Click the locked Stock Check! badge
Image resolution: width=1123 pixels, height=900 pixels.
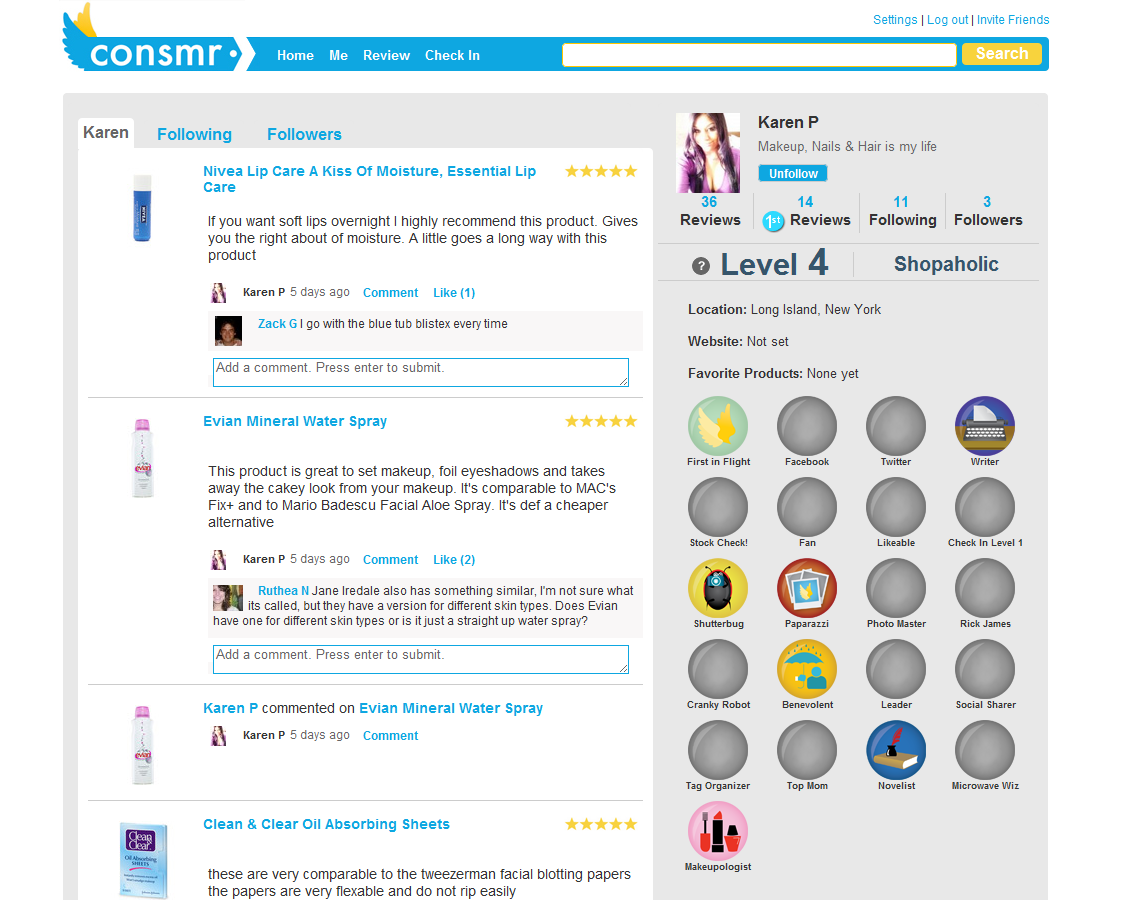718,507
